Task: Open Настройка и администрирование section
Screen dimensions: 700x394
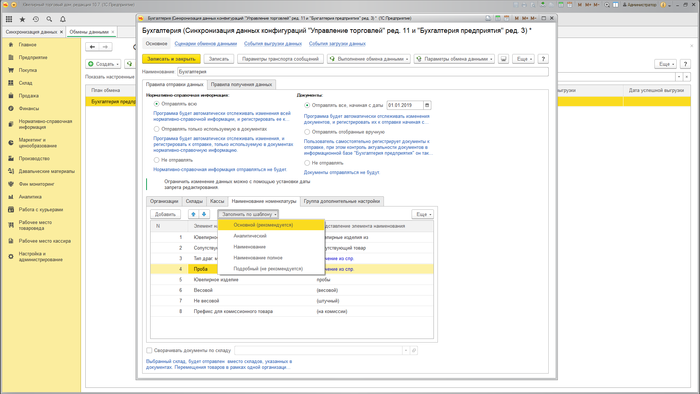Action: [40, 257]
